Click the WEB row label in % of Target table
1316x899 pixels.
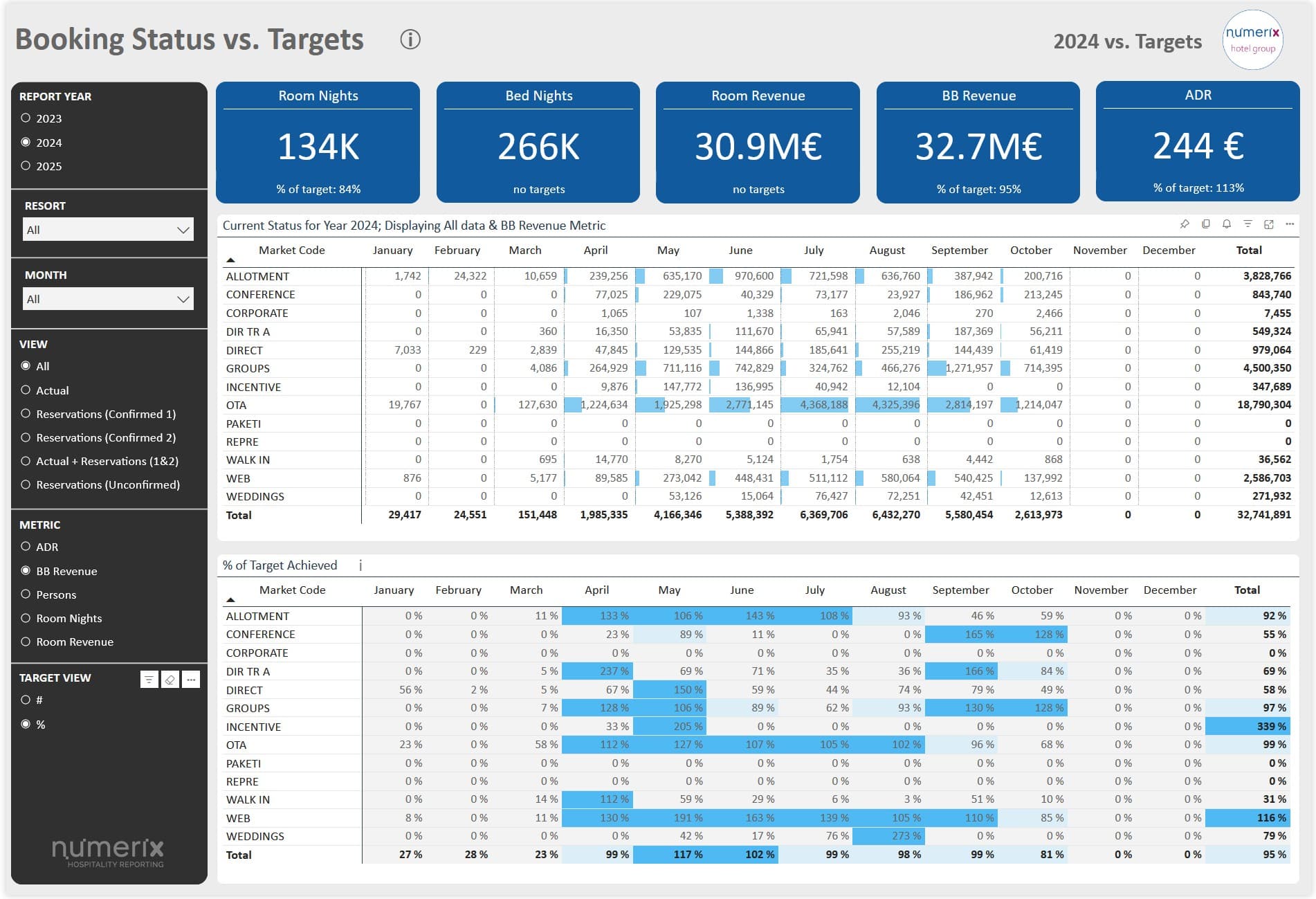pyautogui.click(x=238, y=818)
